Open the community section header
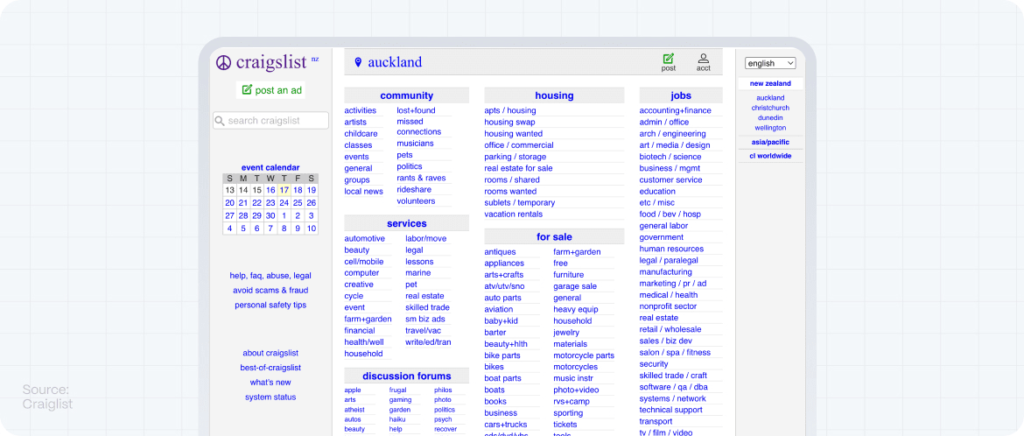This screenshot has width=1024, height=436. pyautogui.click(x=406, y=95)
